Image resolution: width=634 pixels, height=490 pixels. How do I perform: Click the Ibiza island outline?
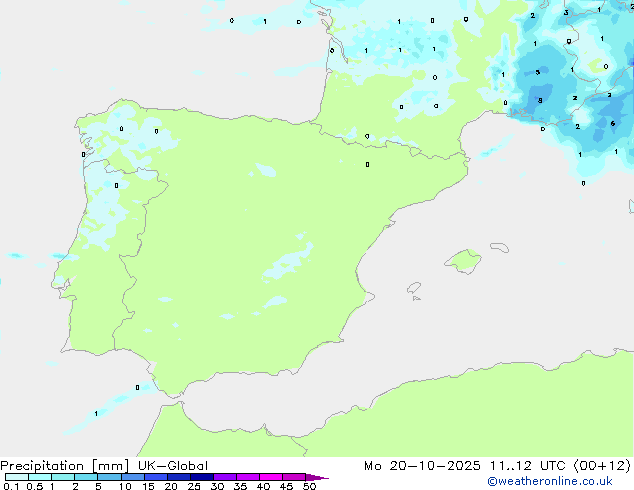click(414, 288)
